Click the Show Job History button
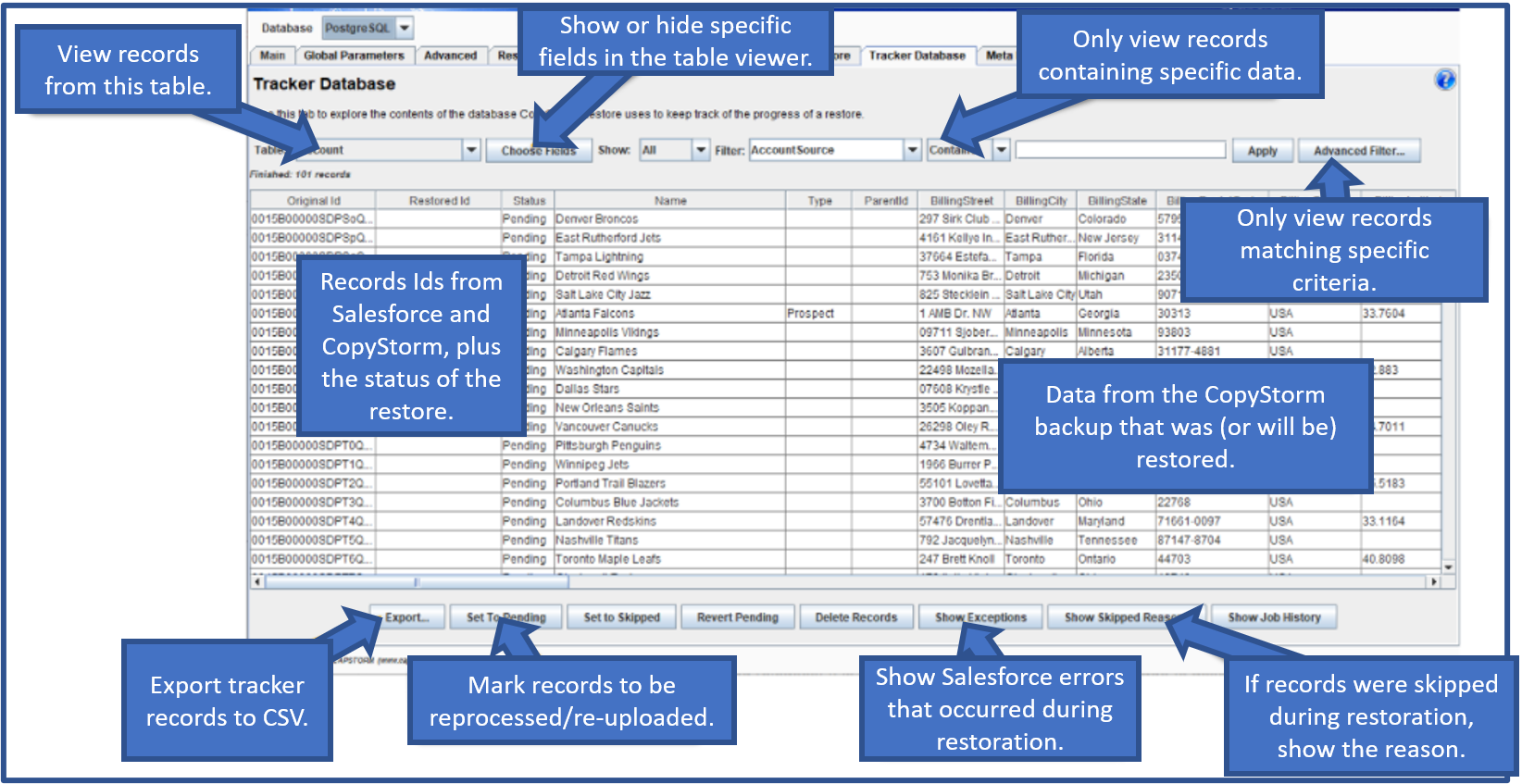 (x=1274, y=617)
